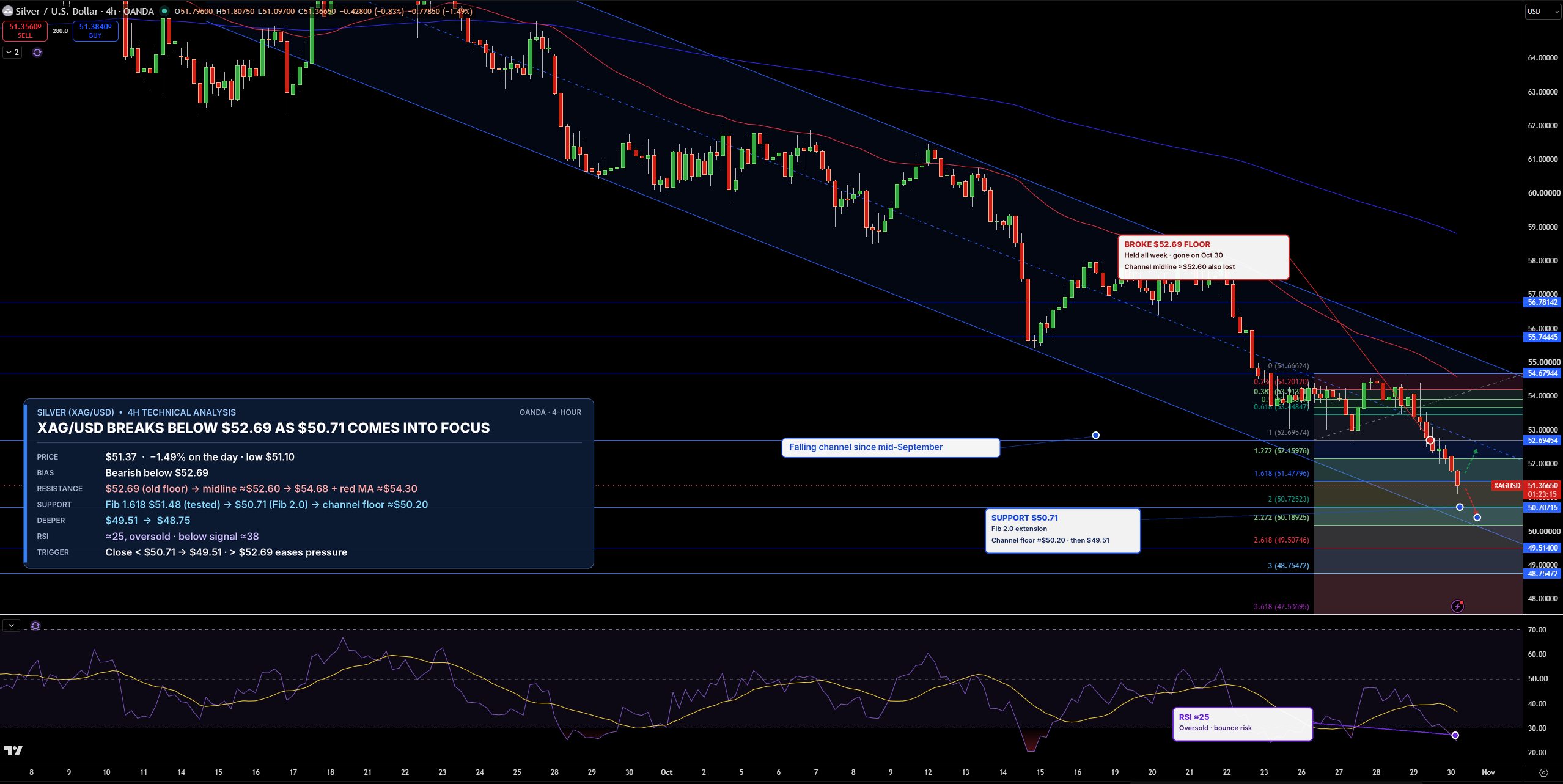
Task: Select the SUPPORT $50.71 callout box
Action: [1062, 531]
